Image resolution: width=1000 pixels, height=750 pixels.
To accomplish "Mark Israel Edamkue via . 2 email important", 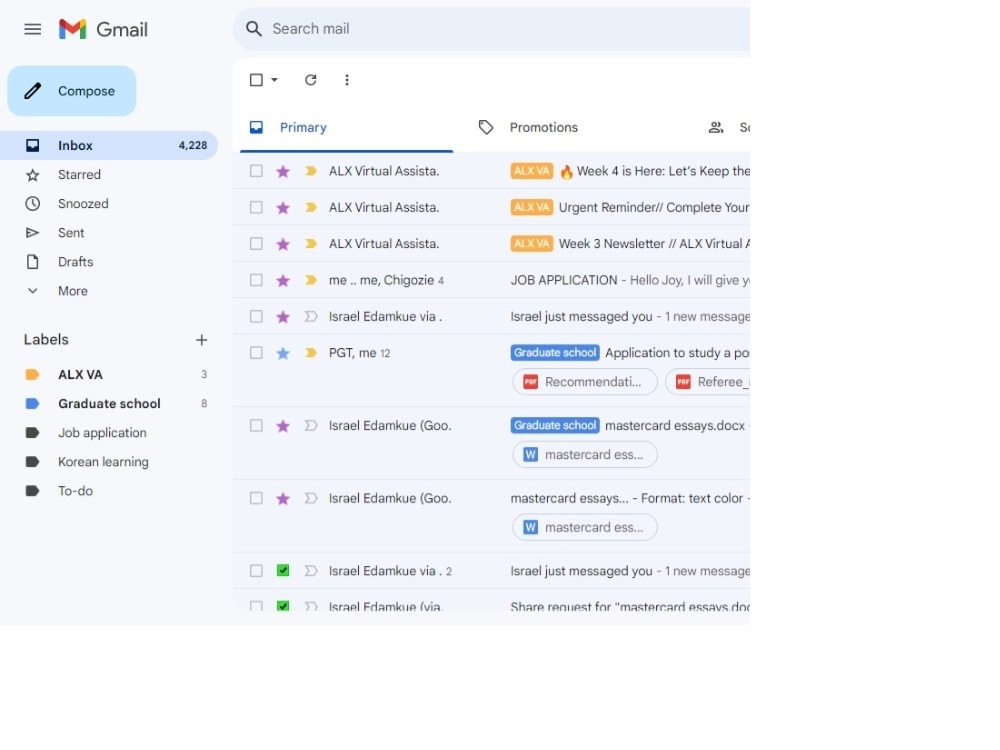I will click(x=311, y=571).
